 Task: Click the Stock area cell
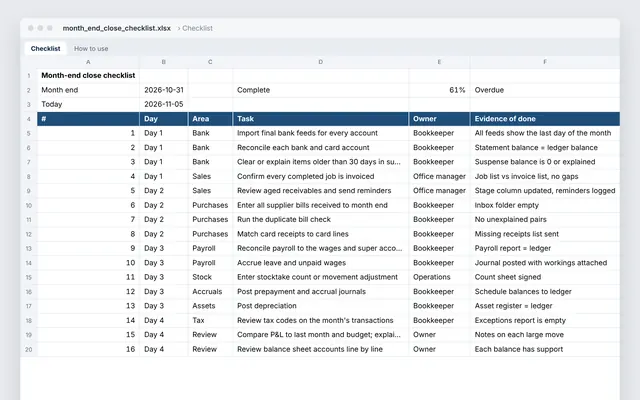point(210,277)
